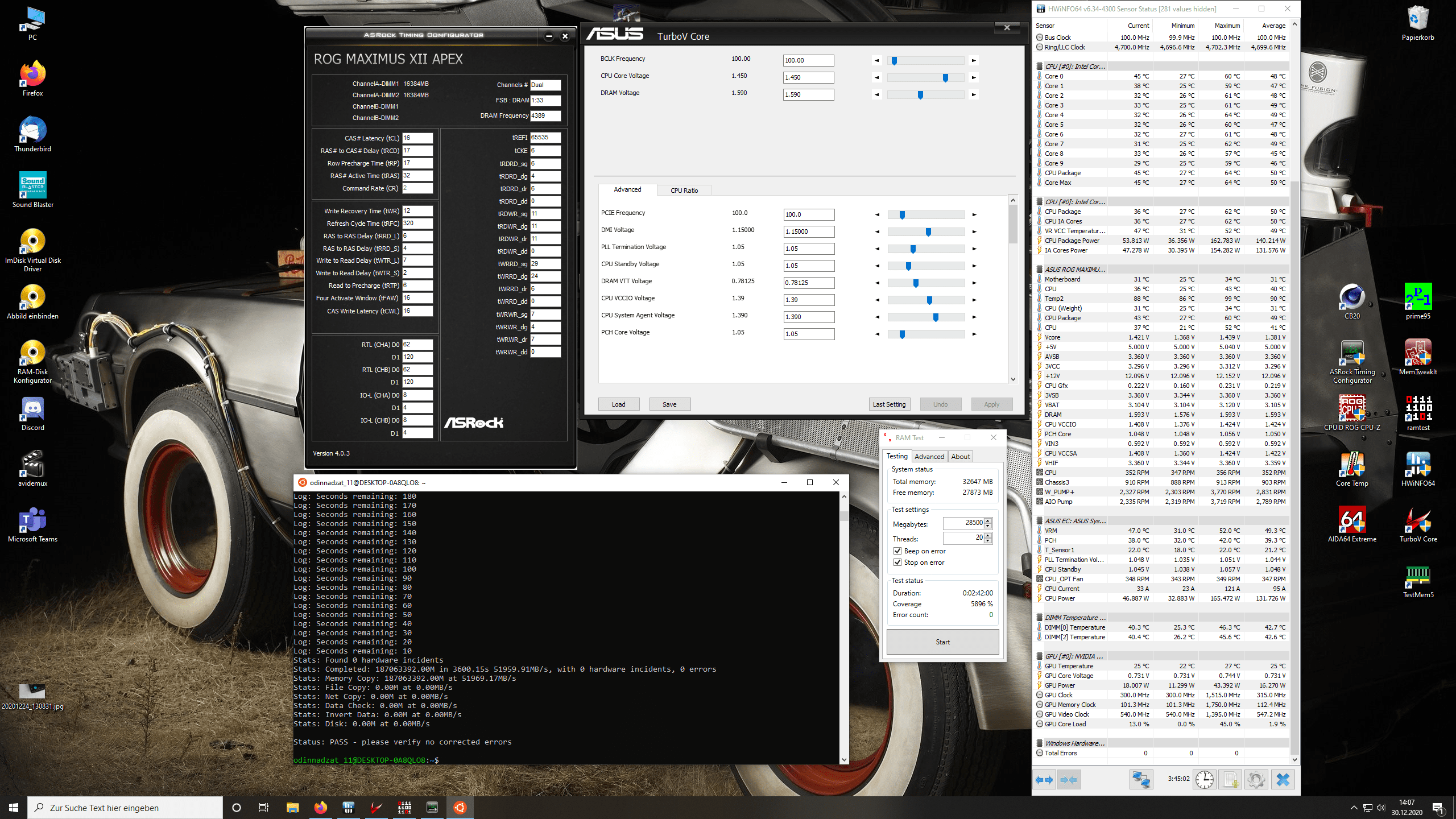Click left arrow for DRAM Voltage slider

coord(876,94)
